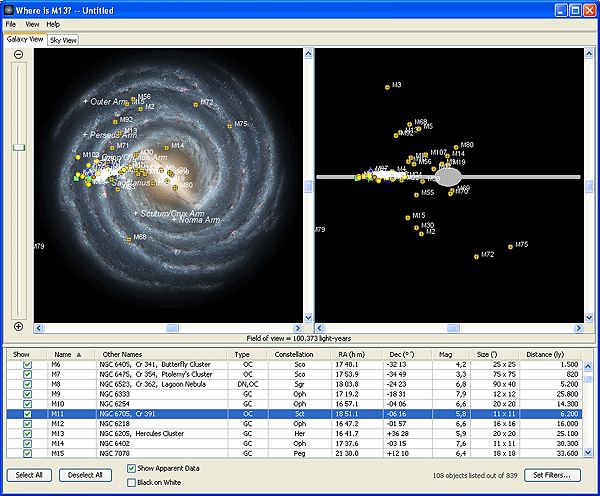Open the File menu
Image resolution: width=600 pixels, height=496 pixels.
pos(11,24)
